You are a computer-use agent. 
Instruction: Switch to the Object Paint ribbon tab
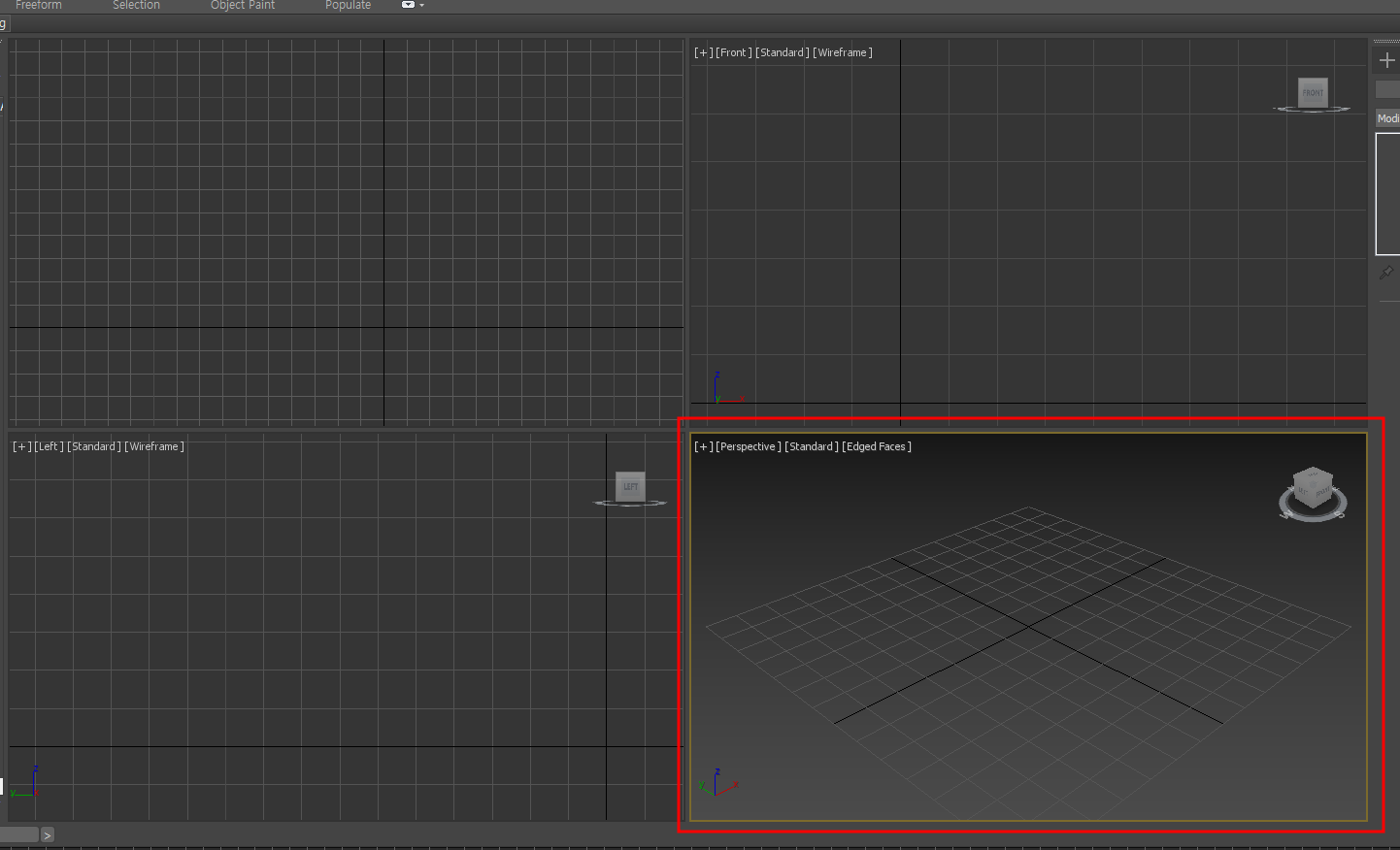[x=243, y=5]
